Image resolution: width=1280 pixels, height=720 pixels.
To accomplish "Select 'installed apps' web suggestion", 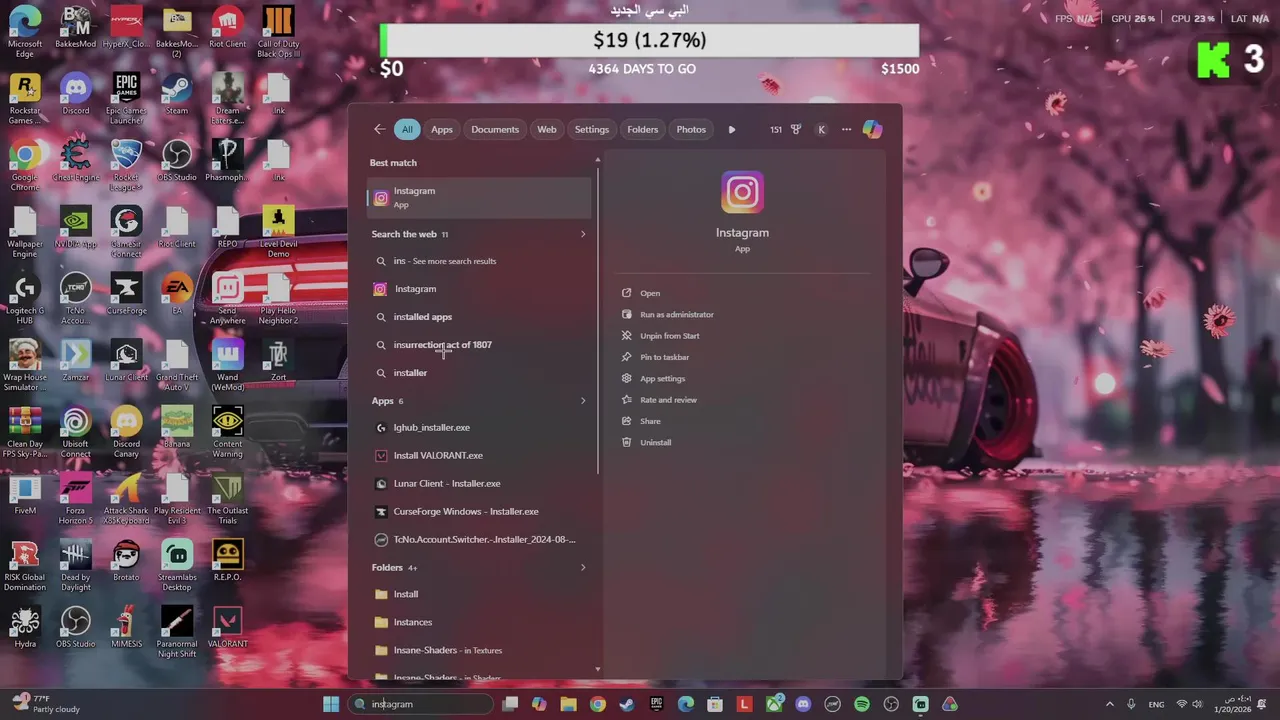I will 479,317.
